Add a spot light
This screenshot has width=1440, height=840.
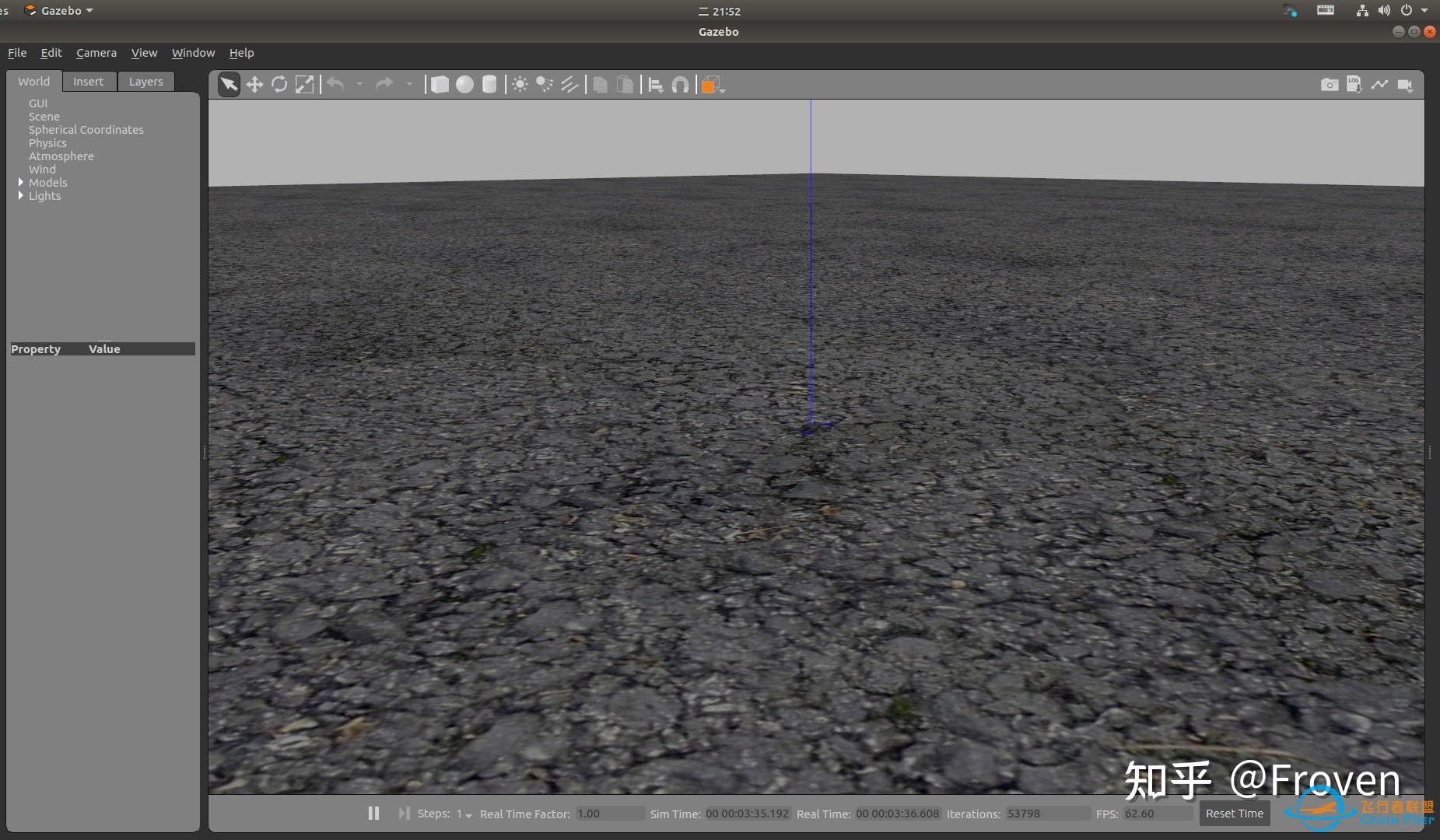pos(545,85)
